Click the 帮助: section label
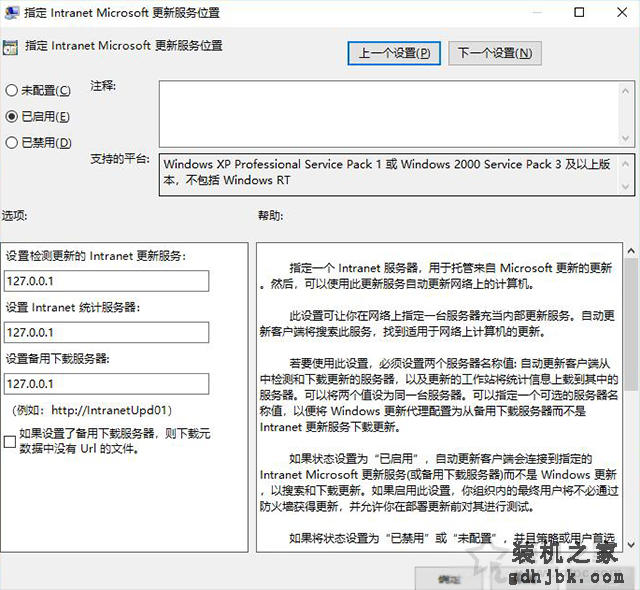Screen dimensions: 640x590 270,215
